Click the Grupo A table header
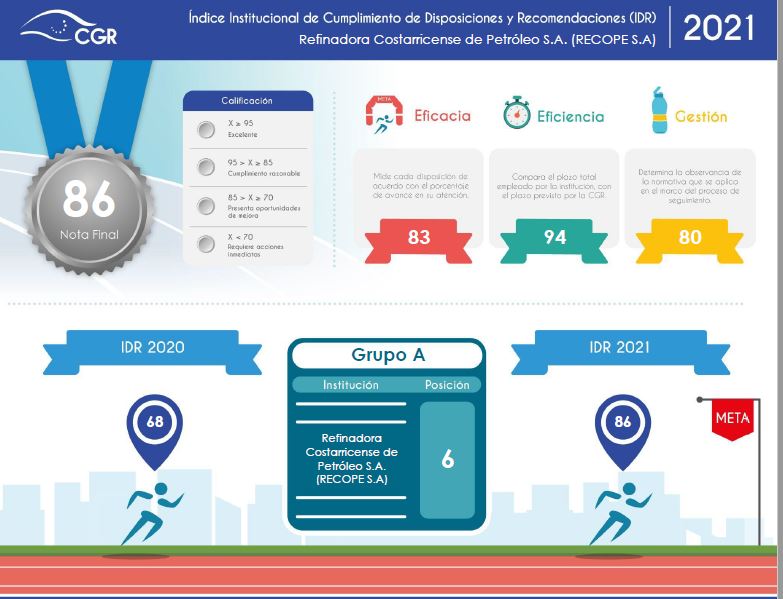This screenshot has width=783, height=599. click(x=388, y=355)
